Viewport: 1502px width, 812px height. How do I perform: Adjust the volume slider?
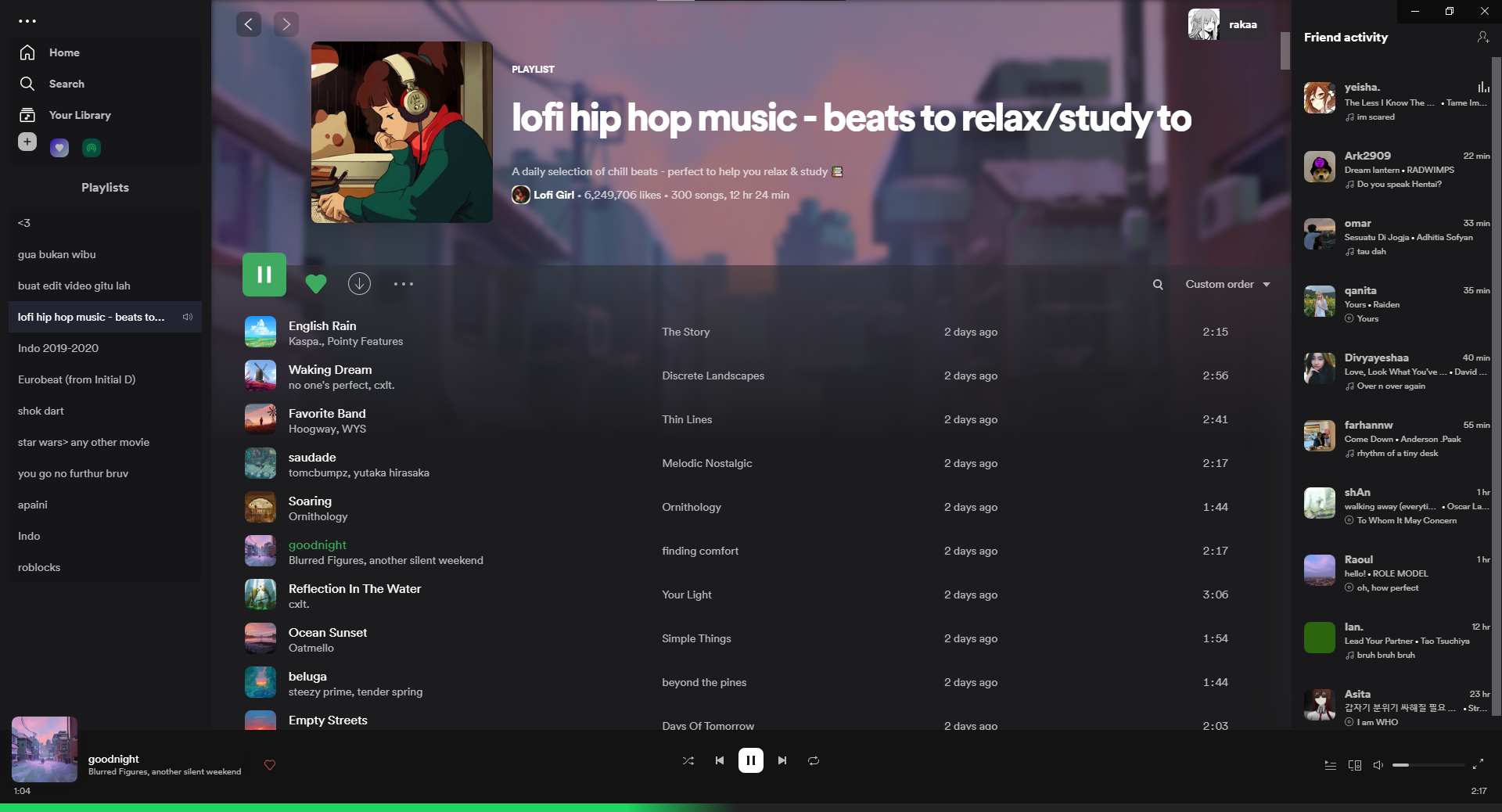tap(1428, 765)
